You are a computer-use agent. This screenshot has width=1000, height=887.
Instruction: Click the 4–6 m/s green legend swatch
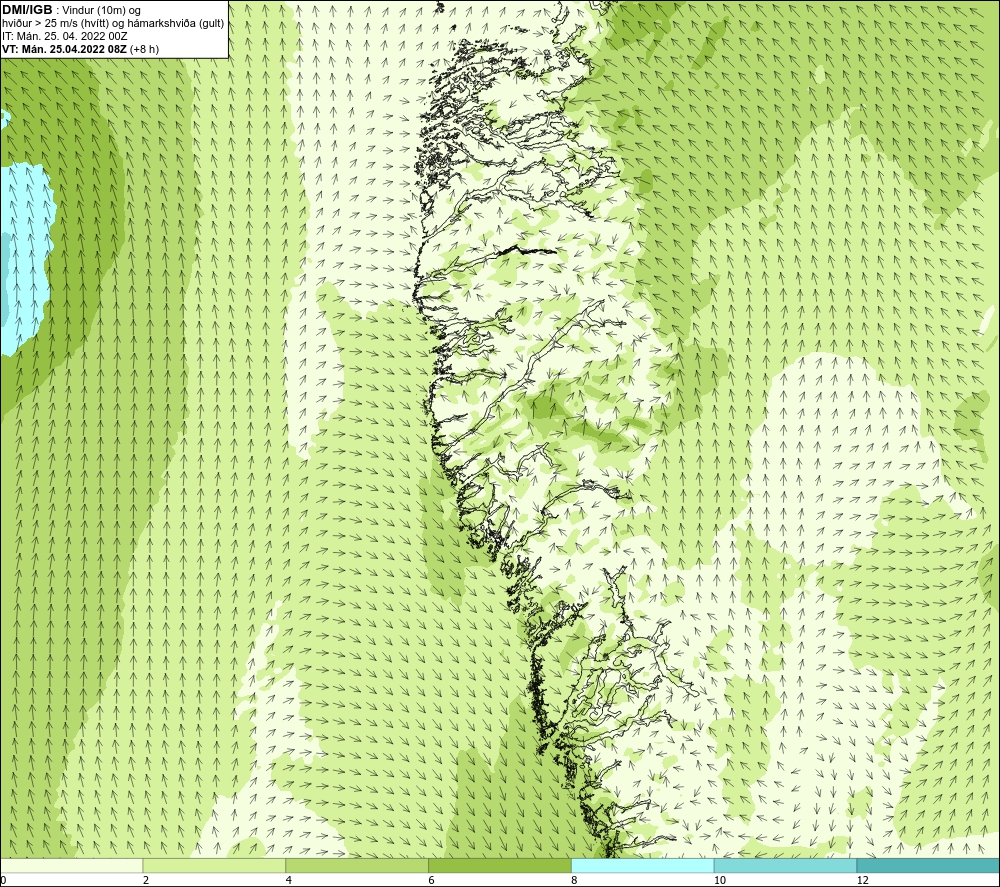pos(357,865)
